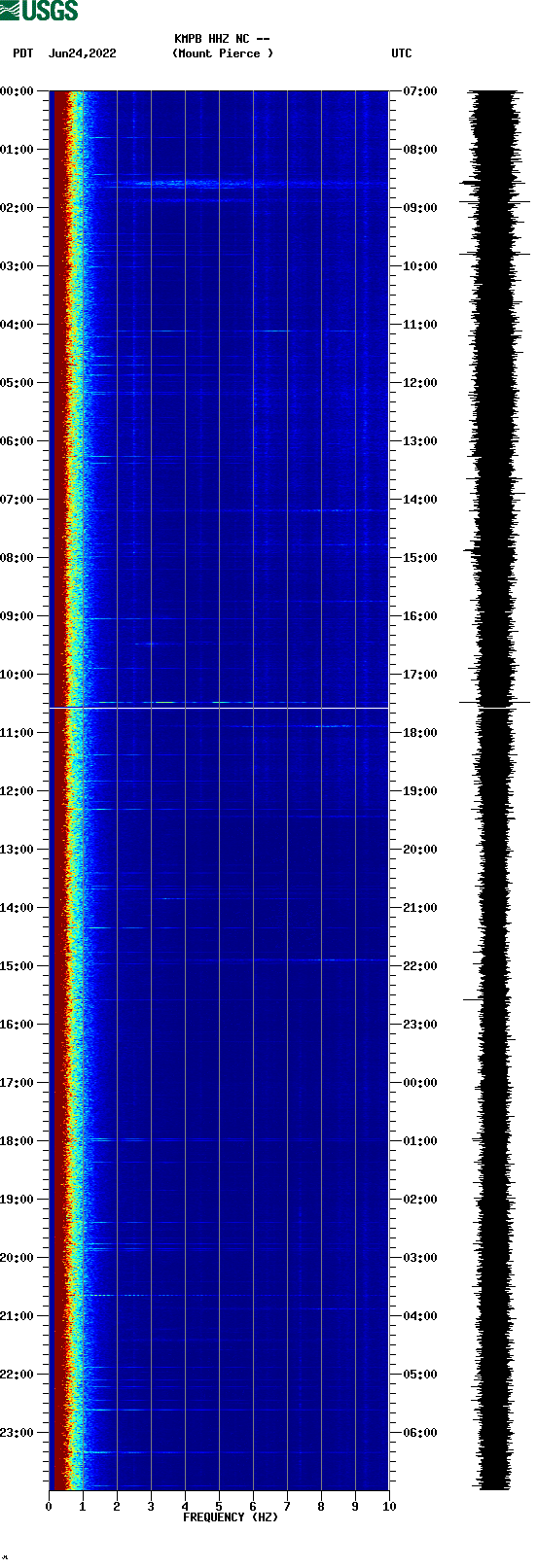Click the 04:00 PDT time tick label

tap(18, 325)
